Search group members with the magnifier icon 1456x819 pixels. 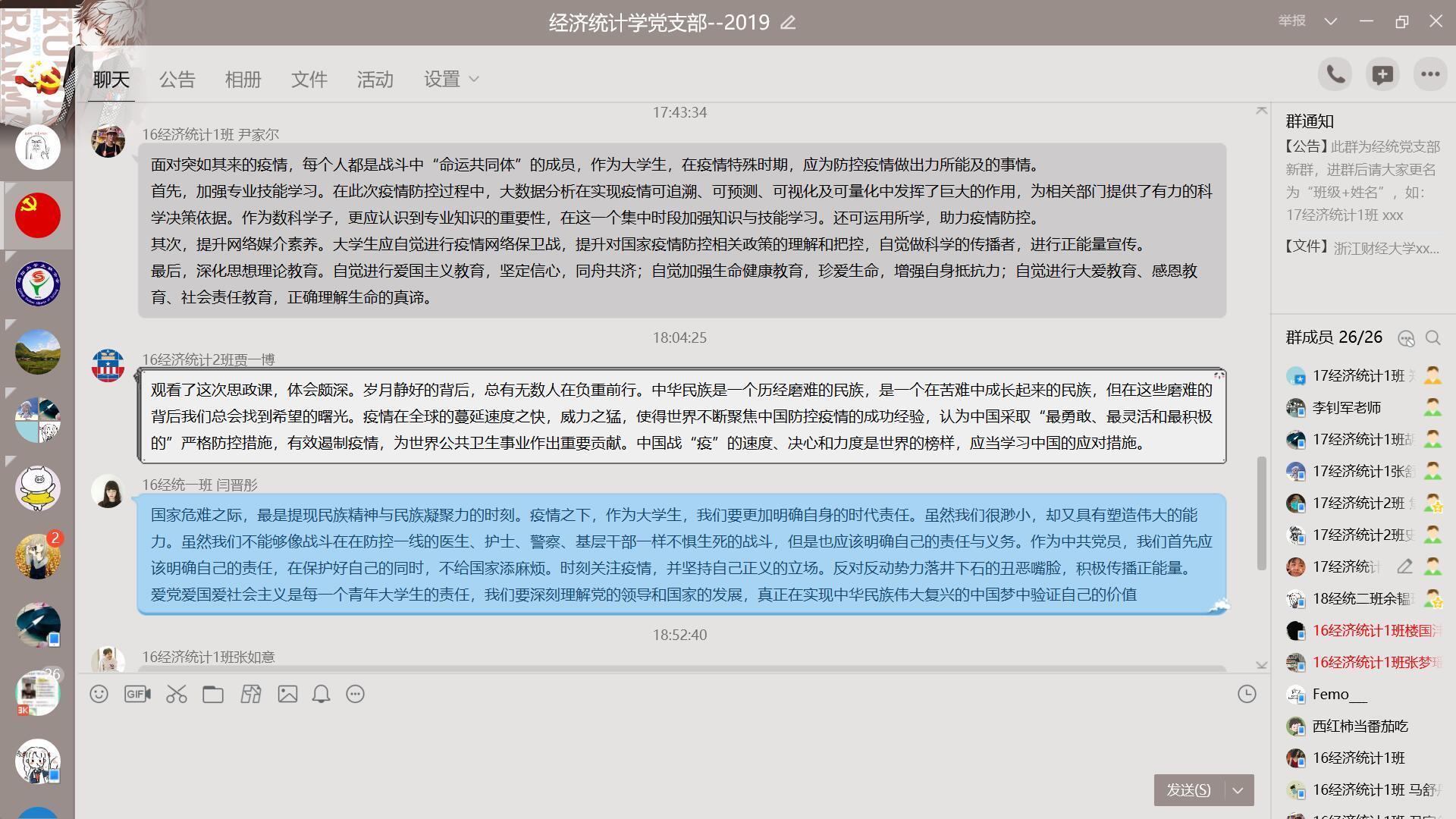pyautogui.click(x=1432, y=338)
